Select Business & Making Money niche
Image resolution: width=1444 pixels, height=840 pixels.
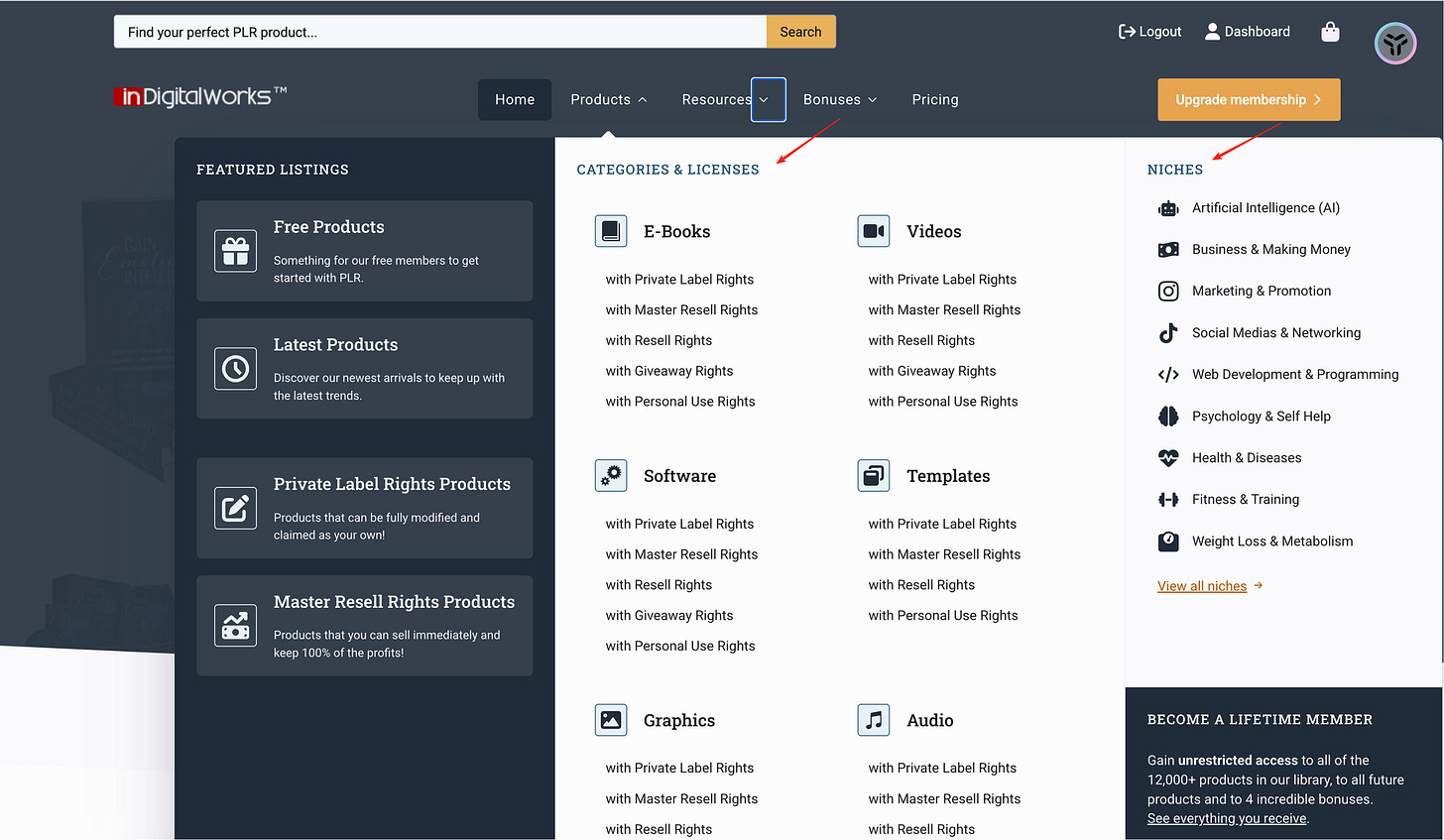[x=1271, y=250]
